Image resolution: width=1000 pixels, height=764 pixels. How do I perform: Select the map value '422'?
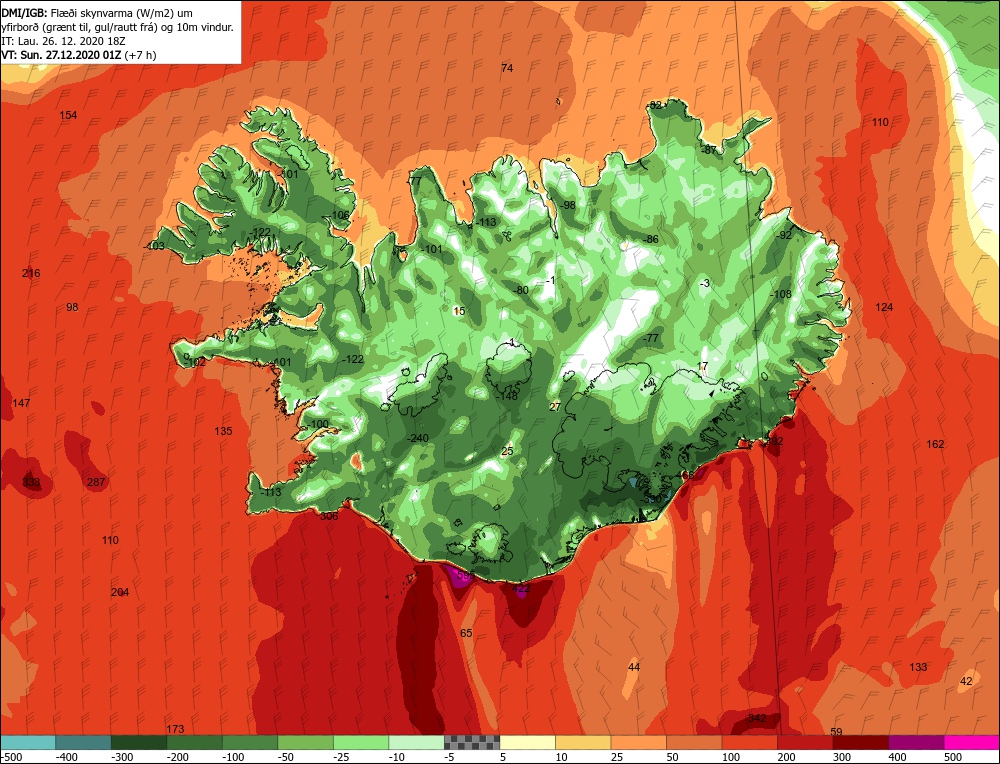(521, 589)
